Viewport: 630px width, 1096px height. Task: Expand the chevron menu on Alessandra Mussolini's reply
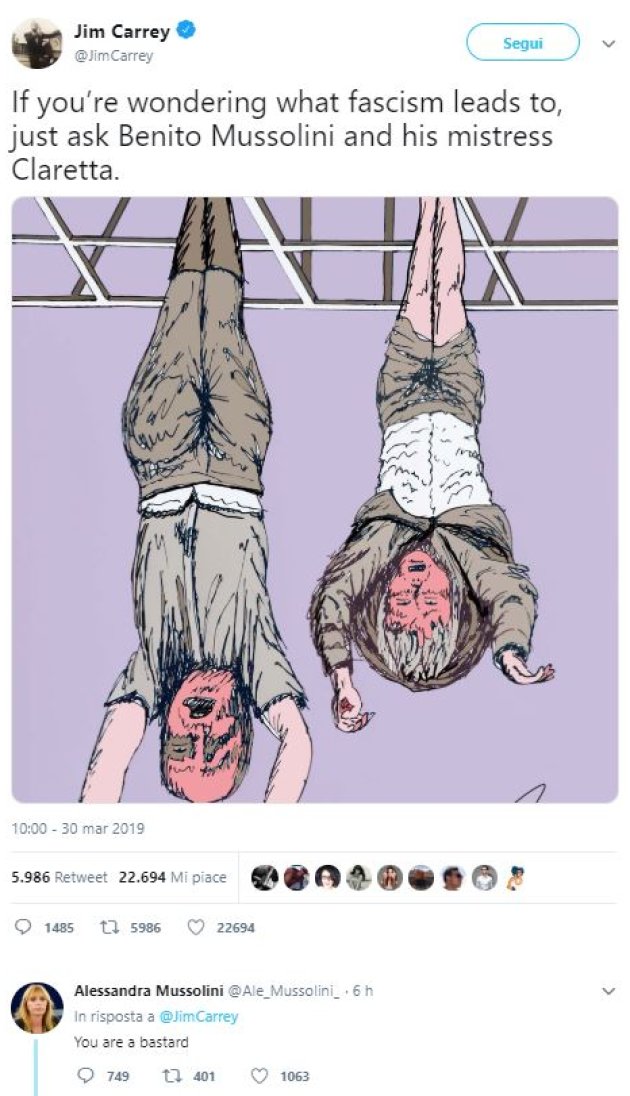608,991
